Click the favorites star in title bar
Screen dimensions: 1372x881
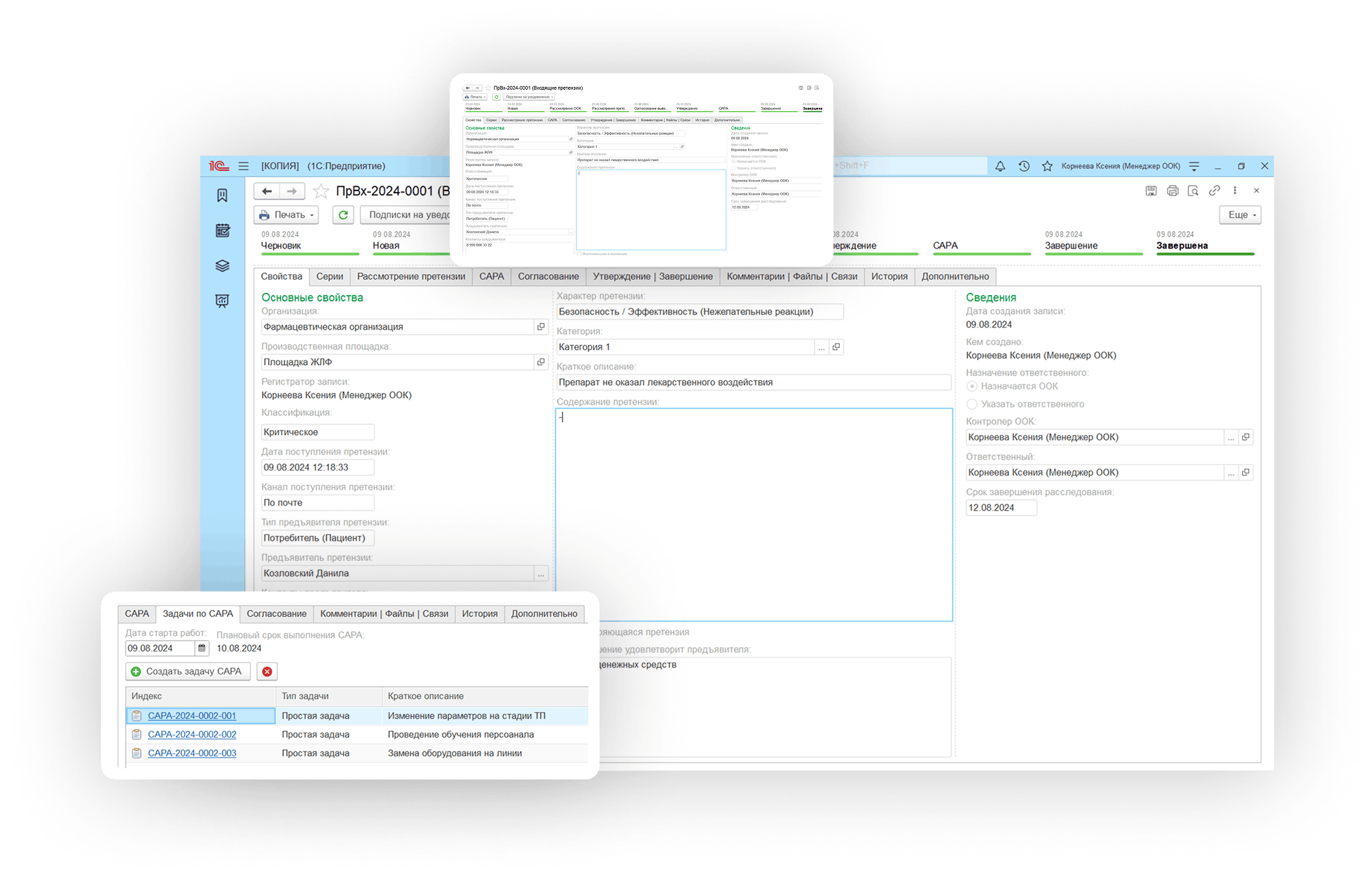(1047, 166)
